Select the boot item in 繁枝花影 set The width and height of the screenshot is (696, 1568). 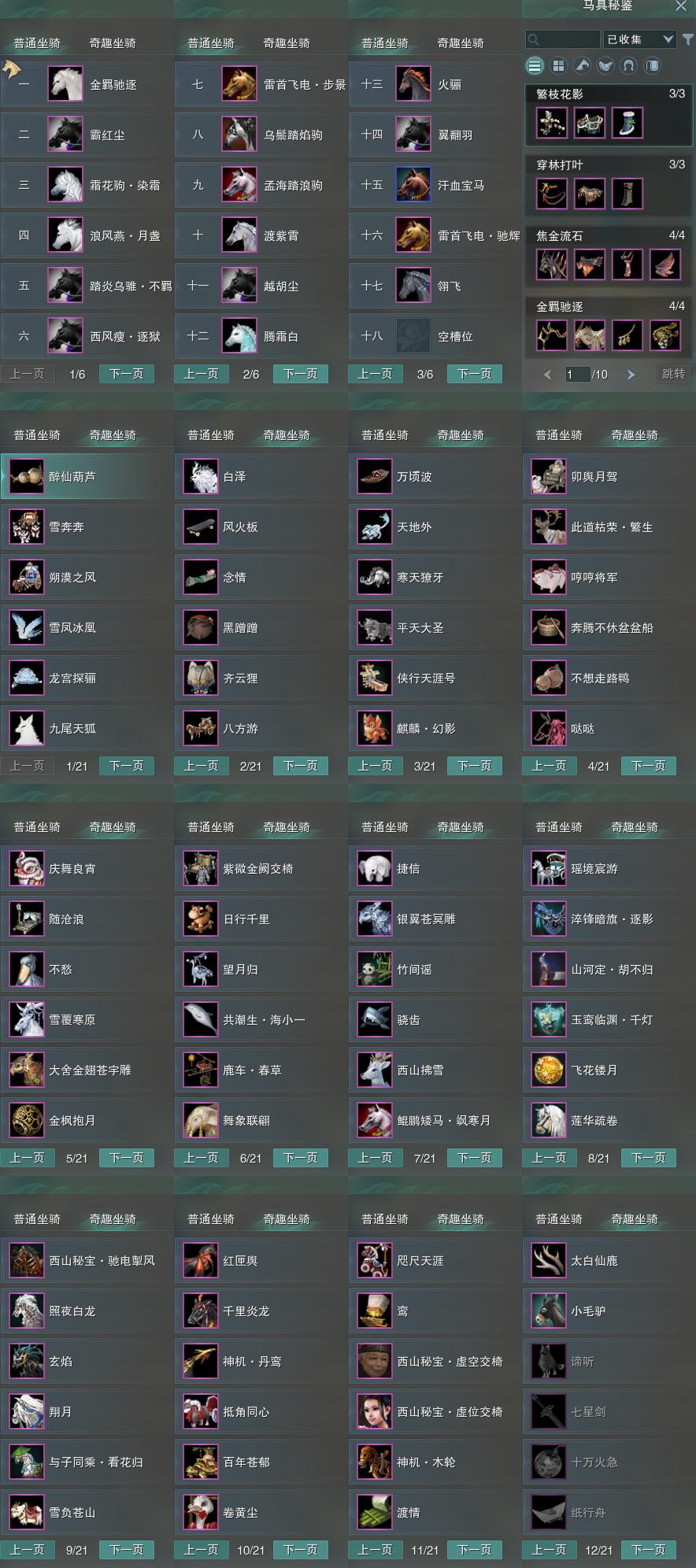pyautogui.click(x=628, y=123)
